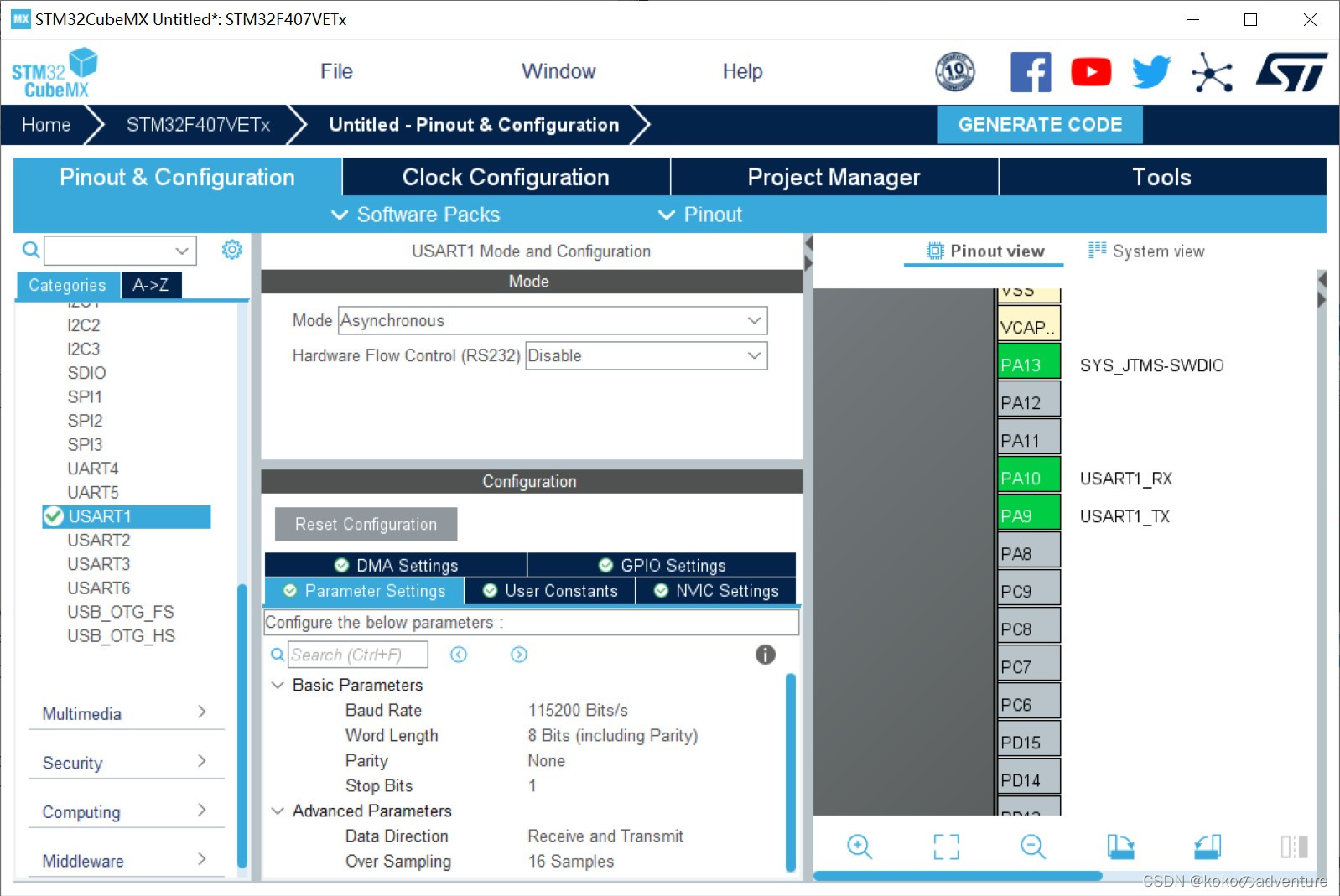Show parameter info panel

[766, 655]
